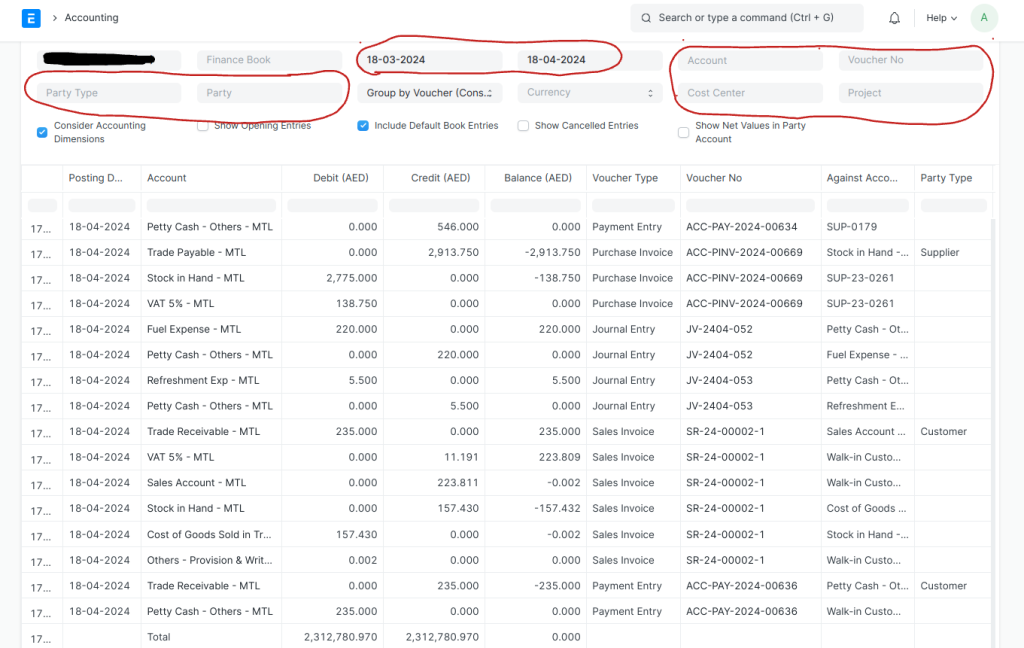Click voucher ACC-PAY-2024-00634 cell
This screenshot has width=1024, height=648.
(x=741, y=227)
